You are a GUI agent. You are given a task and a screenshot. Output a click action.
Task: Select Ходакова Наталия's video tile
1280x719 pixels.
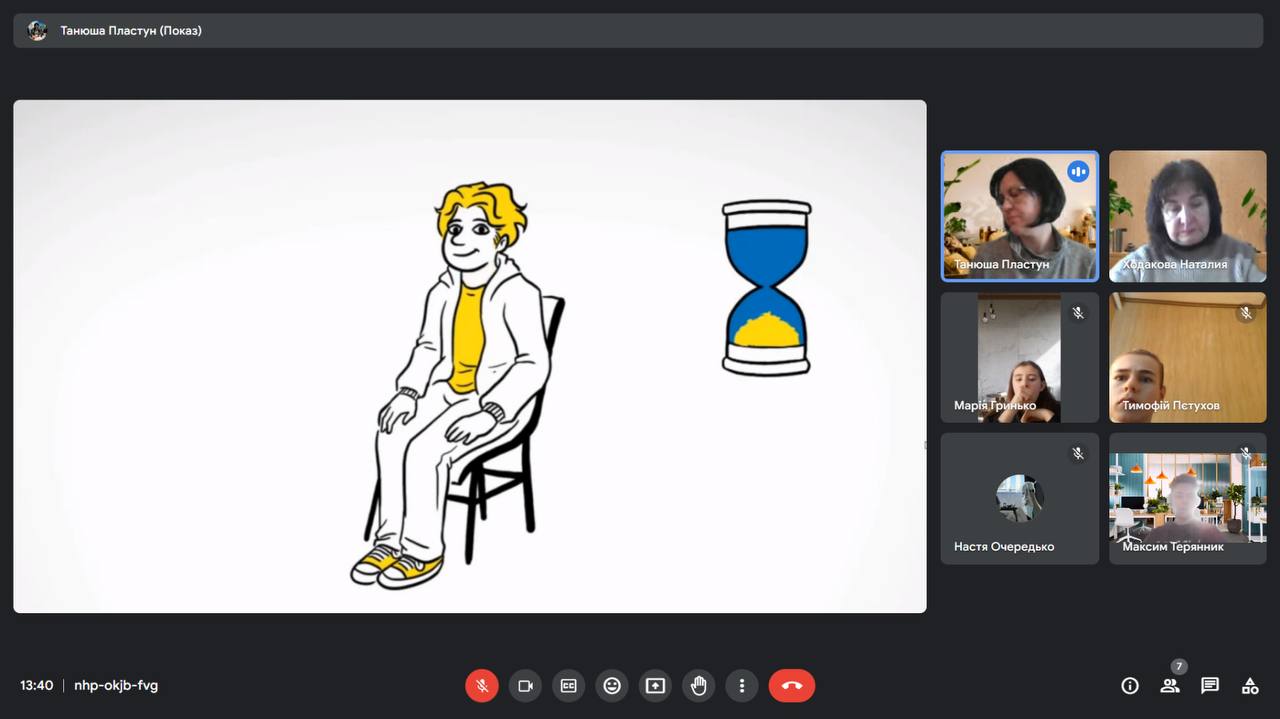(1187, 216)
